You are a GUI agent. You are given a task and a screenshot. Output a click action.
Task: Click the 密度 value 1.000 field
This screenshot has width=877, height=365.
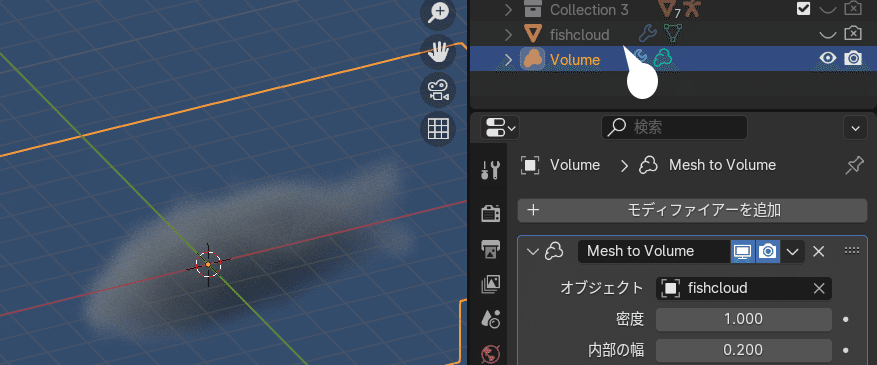[743, 319]
